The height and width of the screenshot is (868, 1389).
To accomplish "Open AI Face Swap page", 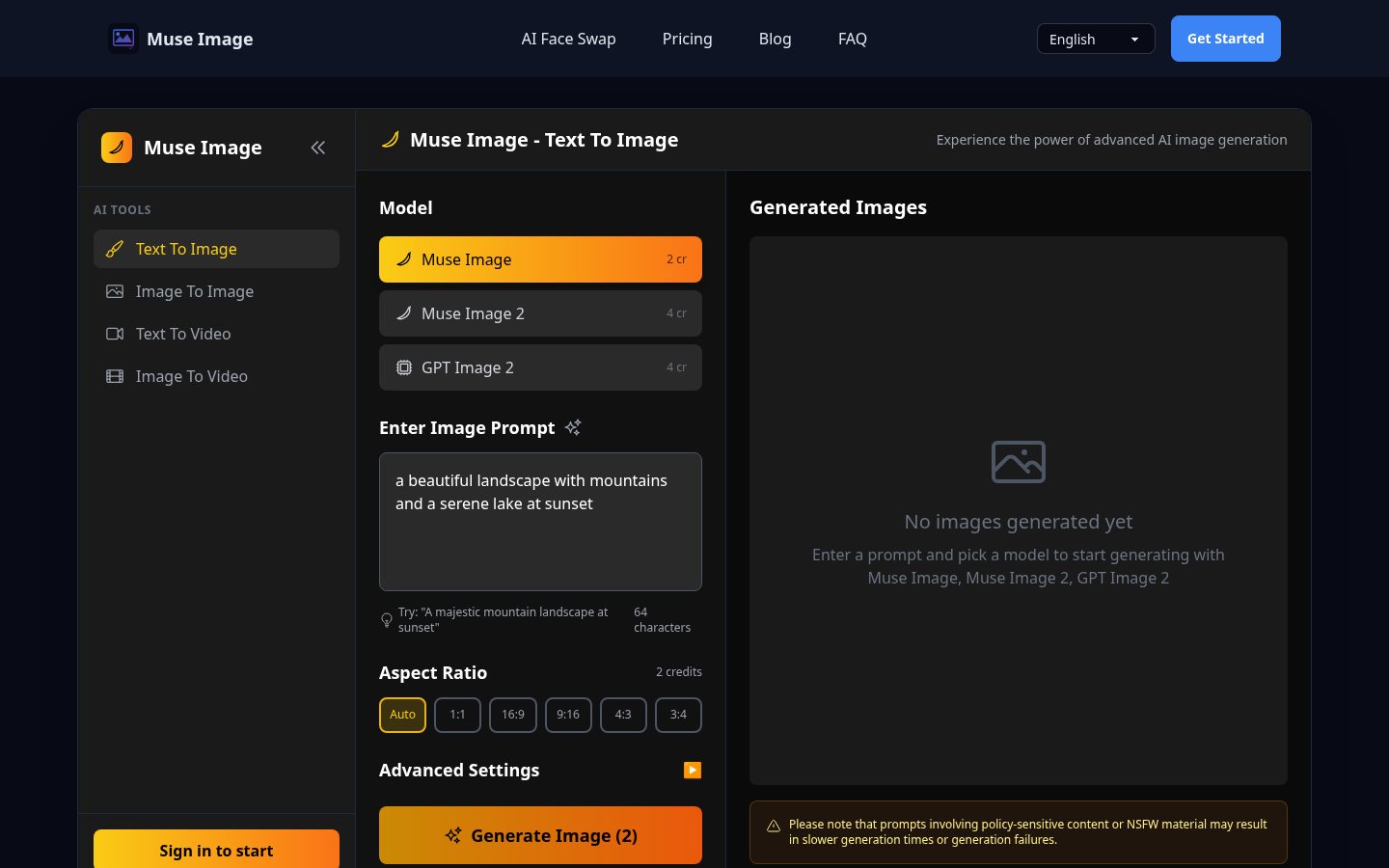I will point(568,39).
